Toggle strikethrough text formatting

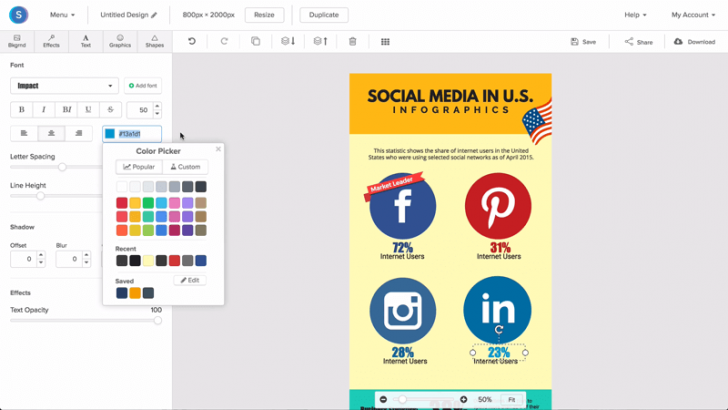pos(110,109)
